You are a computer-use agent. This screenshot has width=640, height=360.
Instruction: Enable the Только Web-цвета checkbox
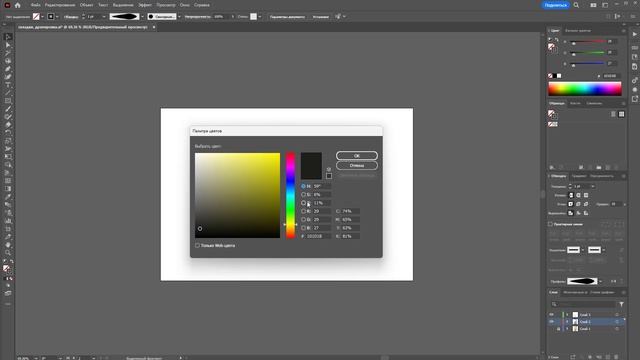tap(198, 245)
